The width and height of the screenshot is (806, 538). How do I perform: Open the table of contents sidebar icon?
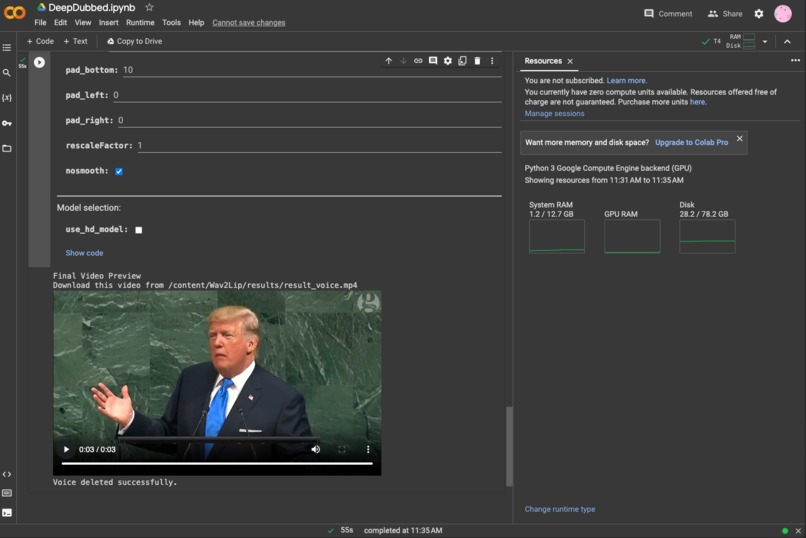[x=7, y=48]
